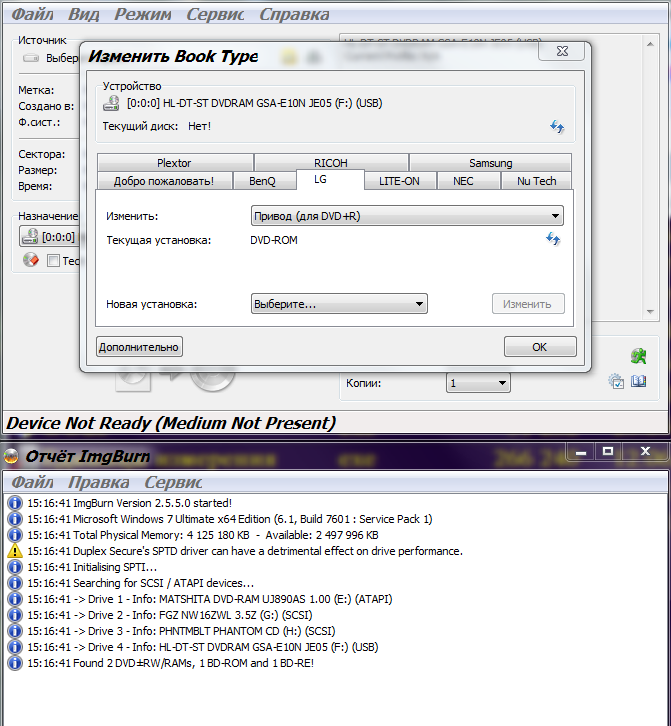Maximize the Отчёт ImgBurn log window
The width and height of the screenshot is (671, 726).
click(x=608, y=451)
